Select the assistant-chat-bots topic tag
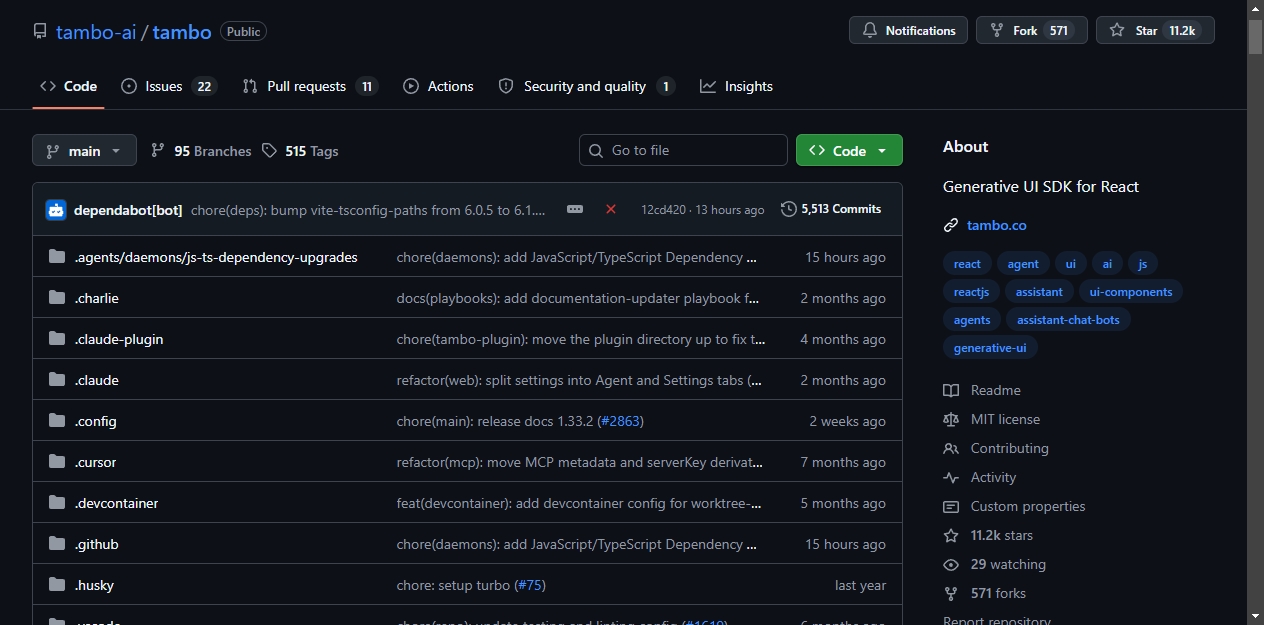This screenshot has width=1264, height=625. click(1069, 320)
